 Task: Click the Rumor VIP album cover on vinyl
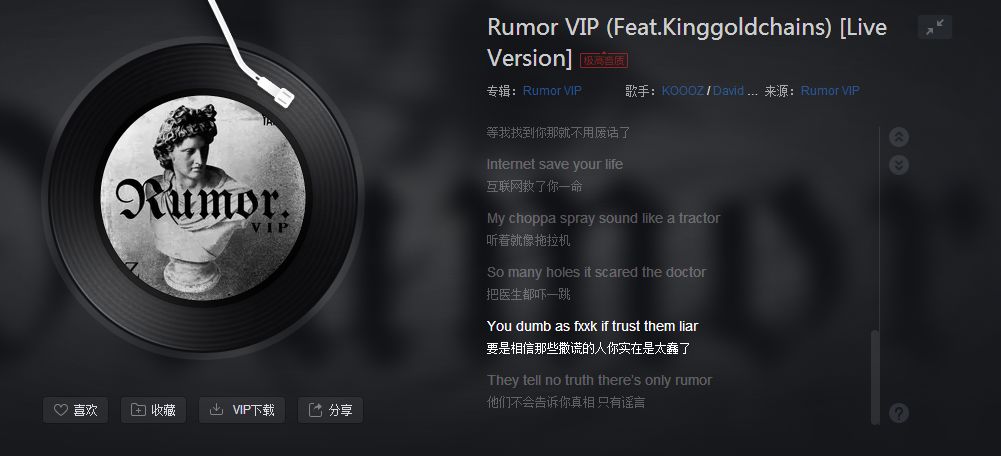203,198
